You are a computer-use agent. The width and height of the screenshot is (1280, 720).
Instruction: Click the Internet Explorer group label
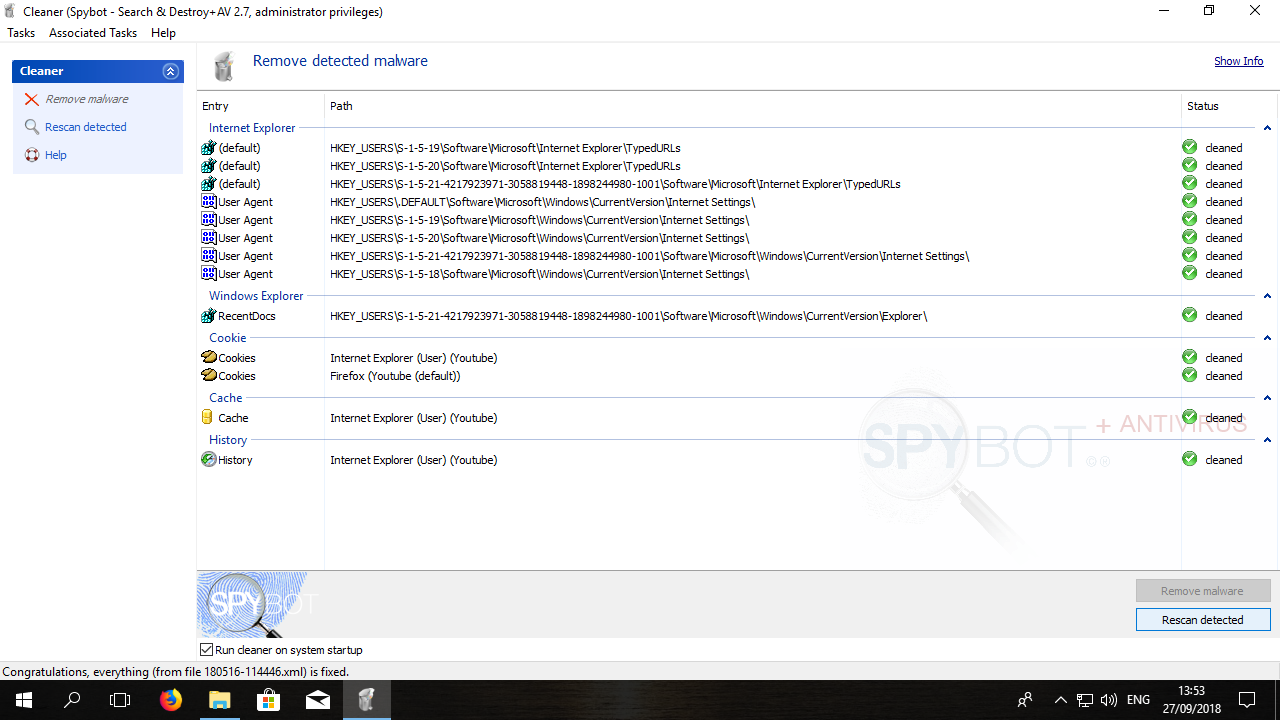252,128
